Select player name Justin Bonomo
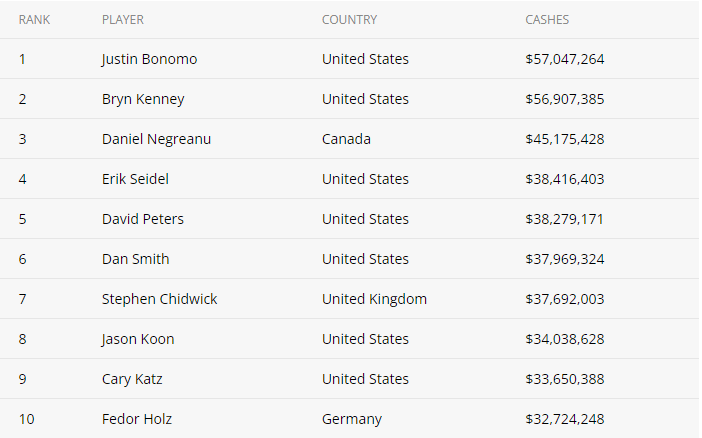Screen dimensions: 702x438 click(x=149, y=59)
